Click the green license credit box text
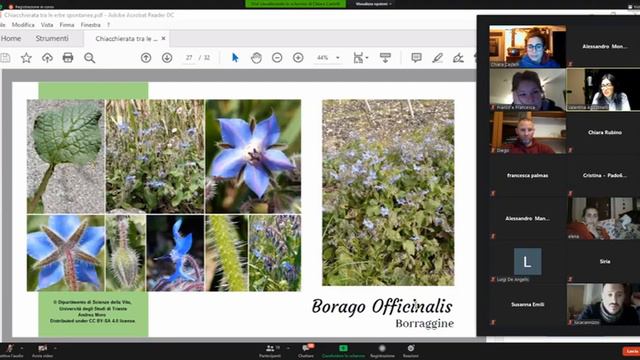 [x=93, y=311]
